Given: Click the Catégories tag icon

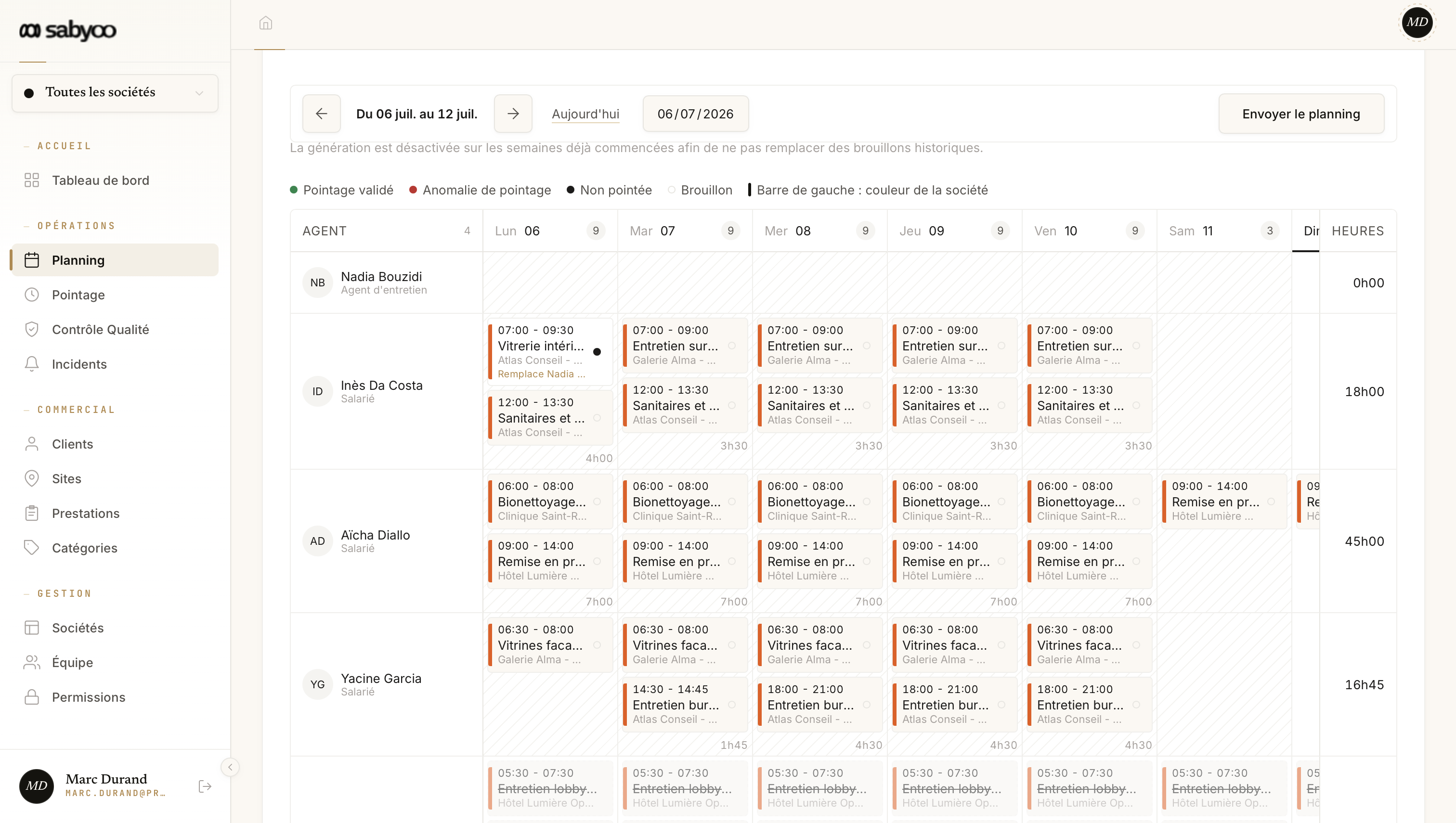Looking at the screenshot, I should 32,548.
